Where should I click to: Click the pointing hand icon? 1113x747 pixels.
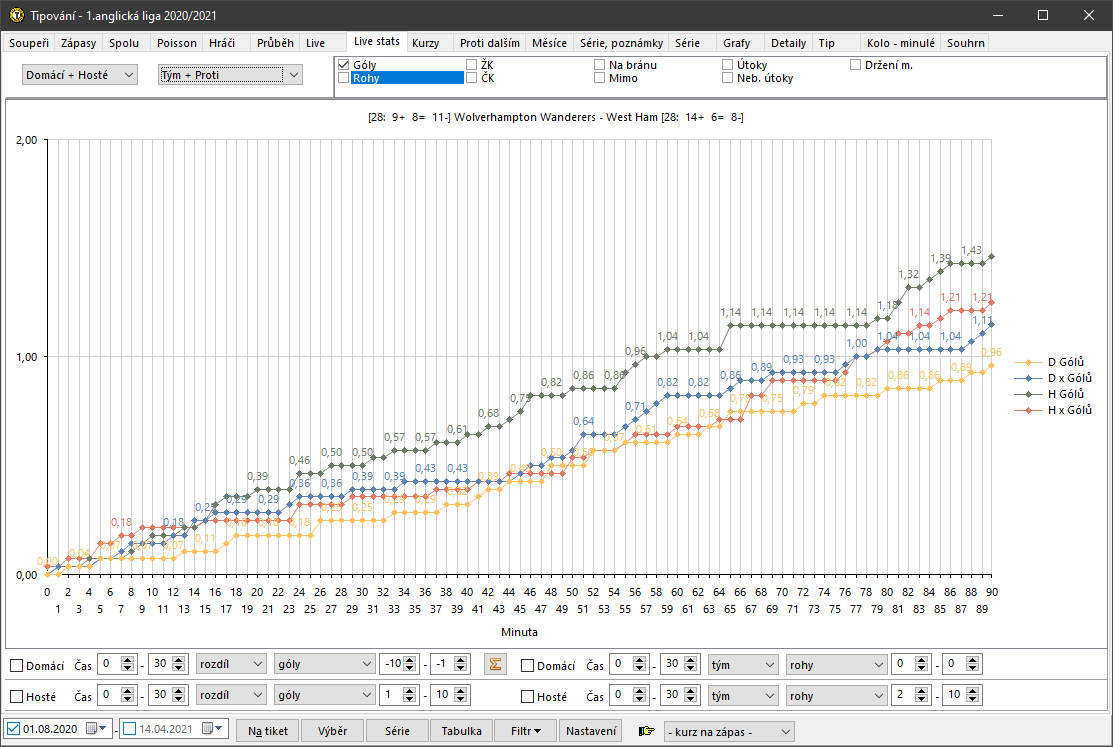pos(646,731)
